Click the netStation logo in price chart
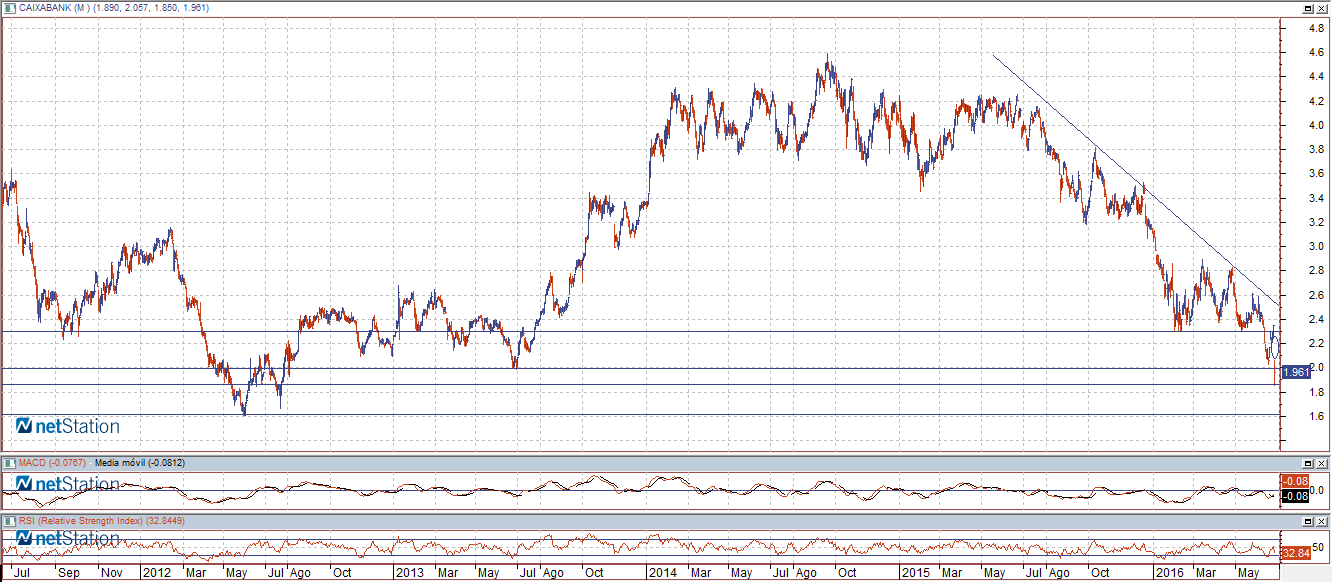The width and height of the screenshot is (1332, 582). 68,427
